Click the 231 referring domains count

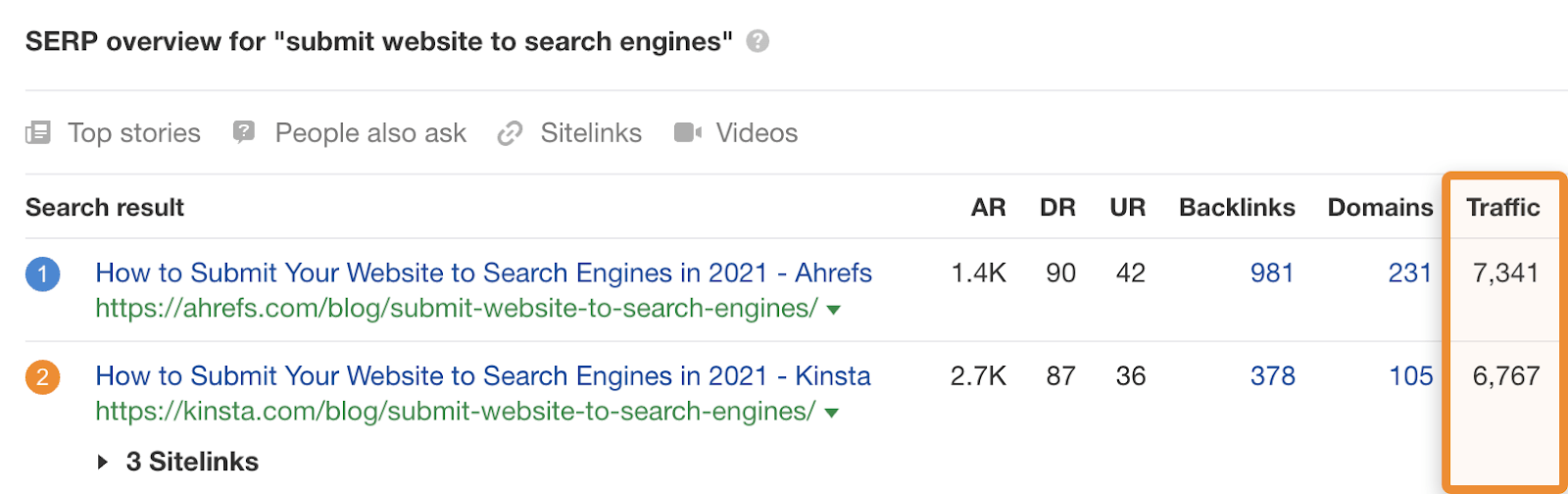pyautogui.click(x=1409, y=272)
